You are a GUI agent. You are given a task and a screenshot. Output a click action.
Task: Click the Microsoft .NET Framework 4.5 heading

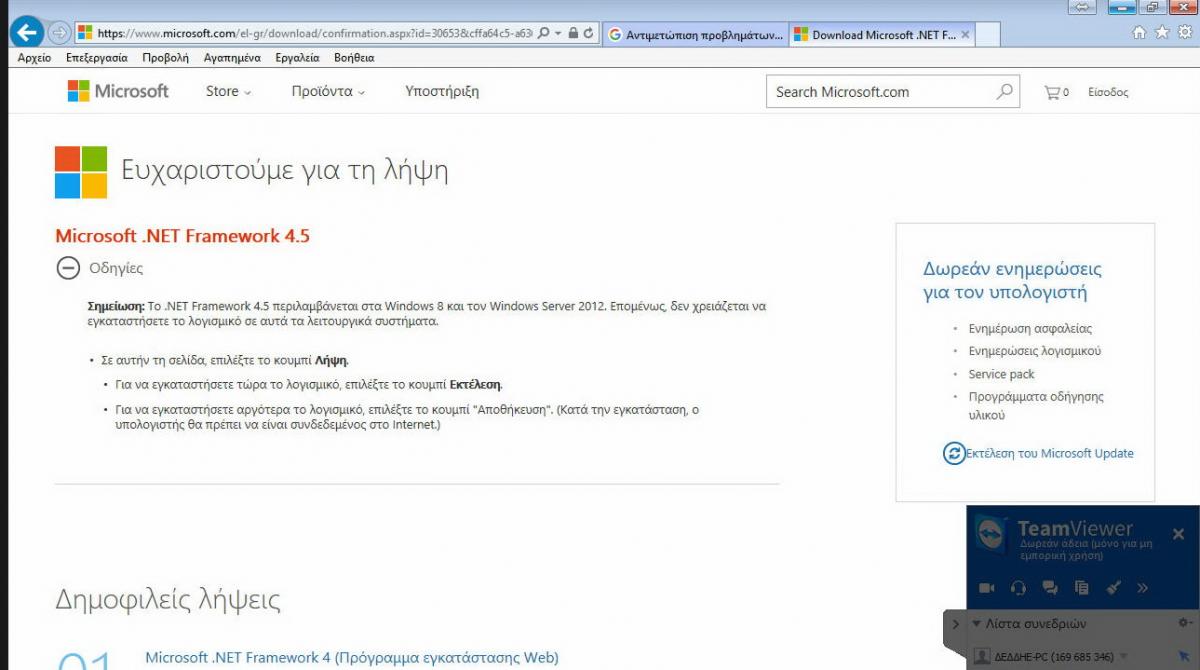(182, 236)
